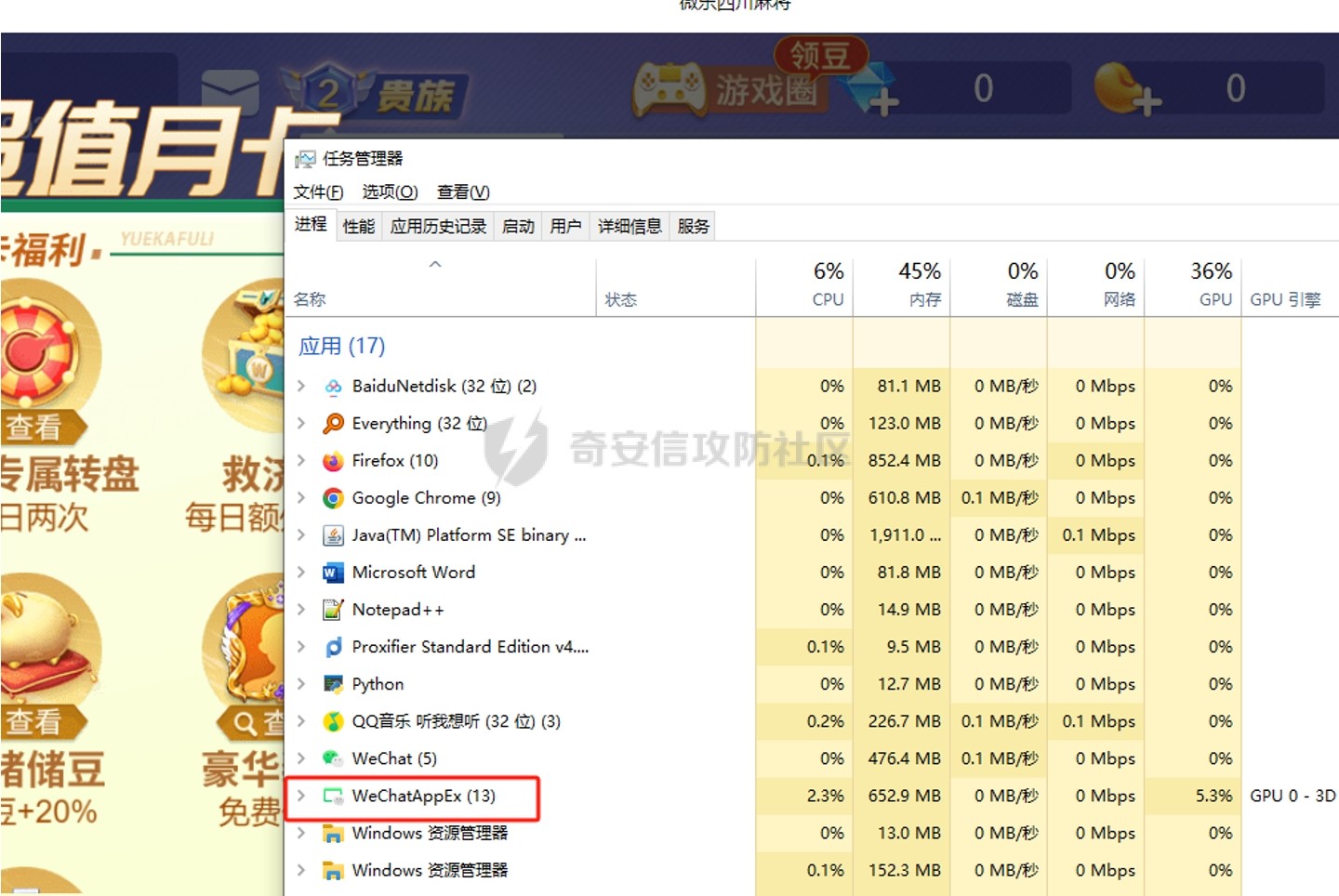Click the 应用 (17) group header
The image size is (1339, 896).
pyautogui.click(x=341, y=346)
